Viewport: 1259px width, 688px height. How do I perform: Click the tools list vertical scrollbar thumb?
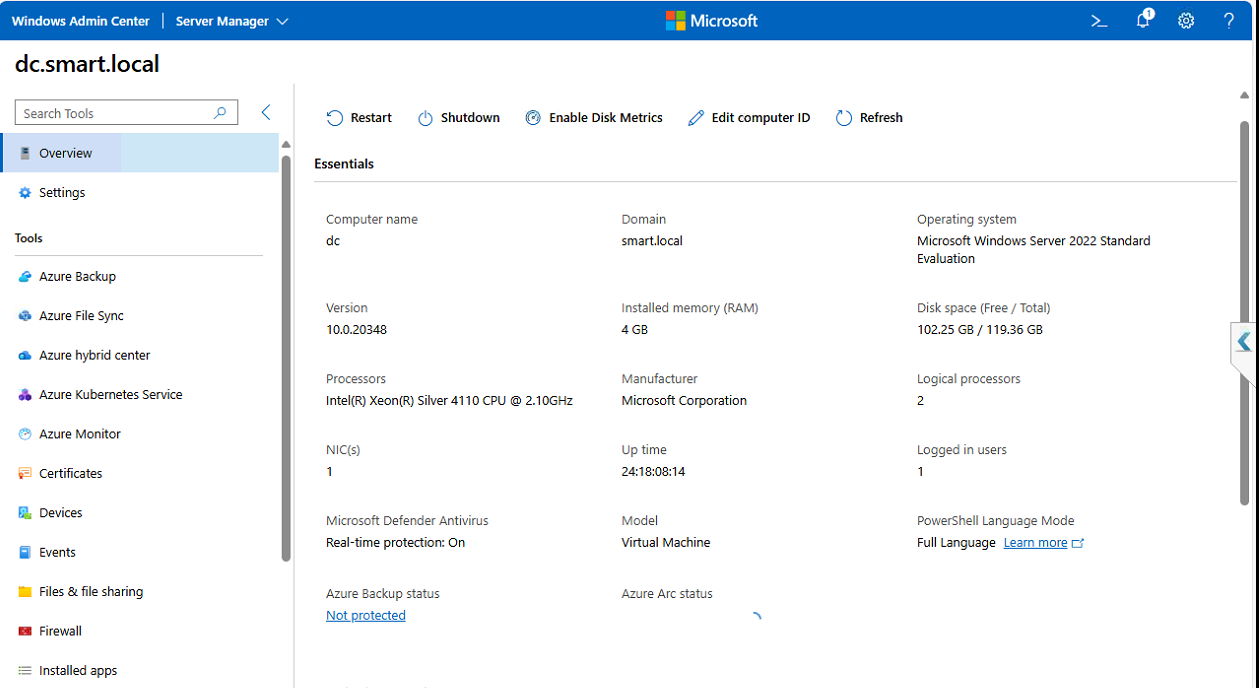[x=286, y=358]
